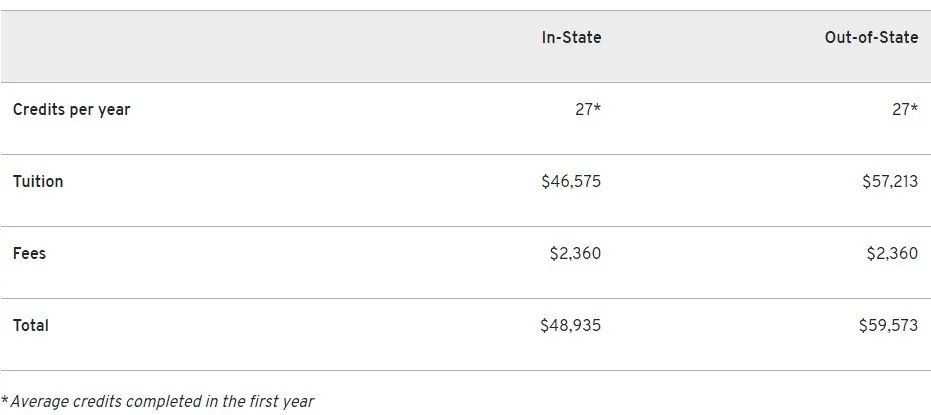The width and height of the screenshot is (931, 415).
Task: Click the Out-of-State fees amount $2,360
Action: pyautogui.click(x=892, y=254)
